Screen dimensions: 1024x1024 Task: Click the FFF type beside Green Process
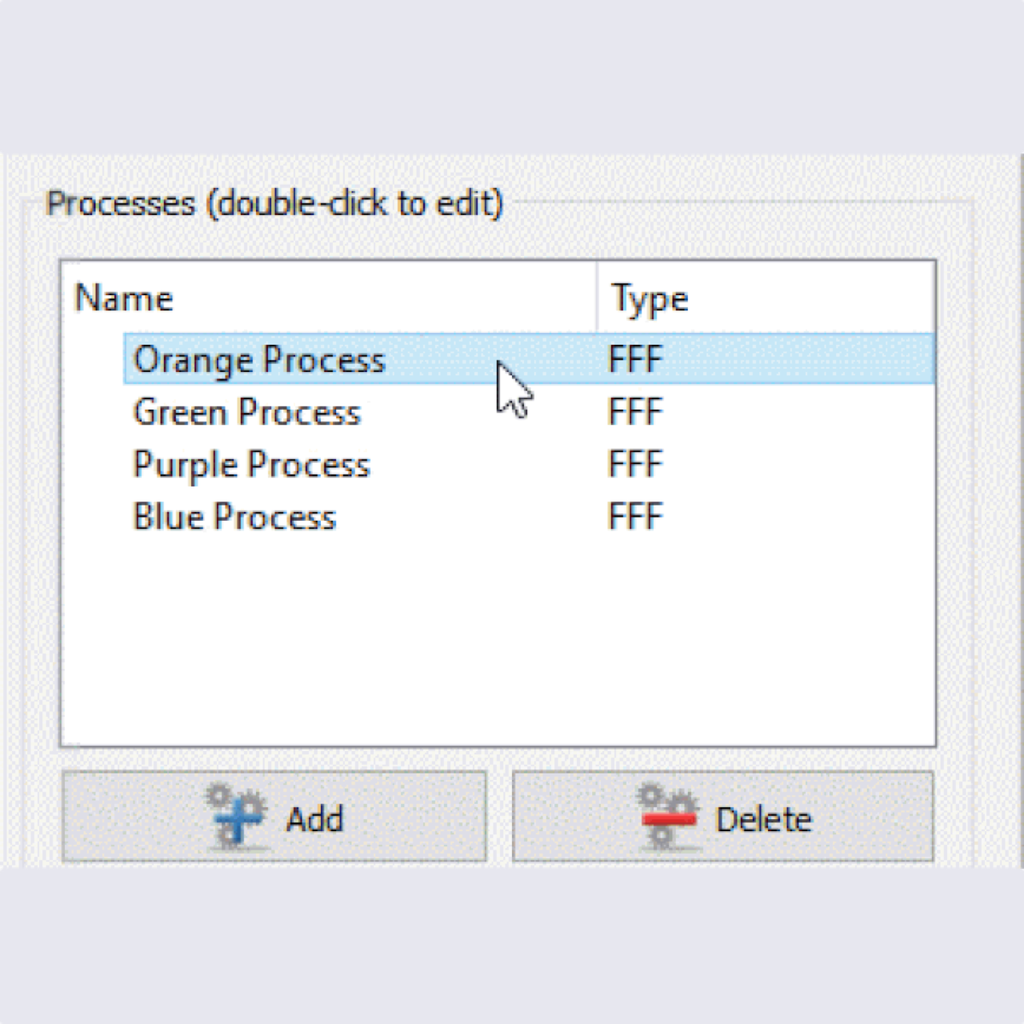pos(635,412)
